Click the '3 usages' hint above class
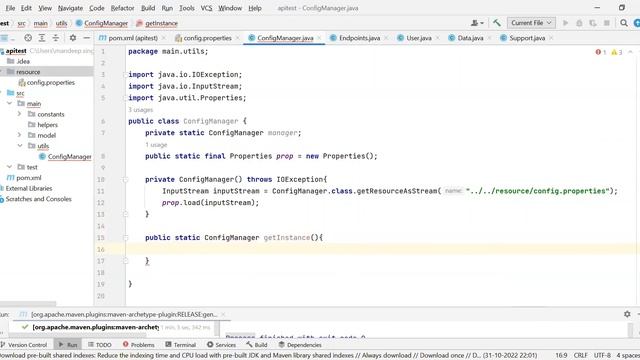640x360 pixels. click(140, 110)
